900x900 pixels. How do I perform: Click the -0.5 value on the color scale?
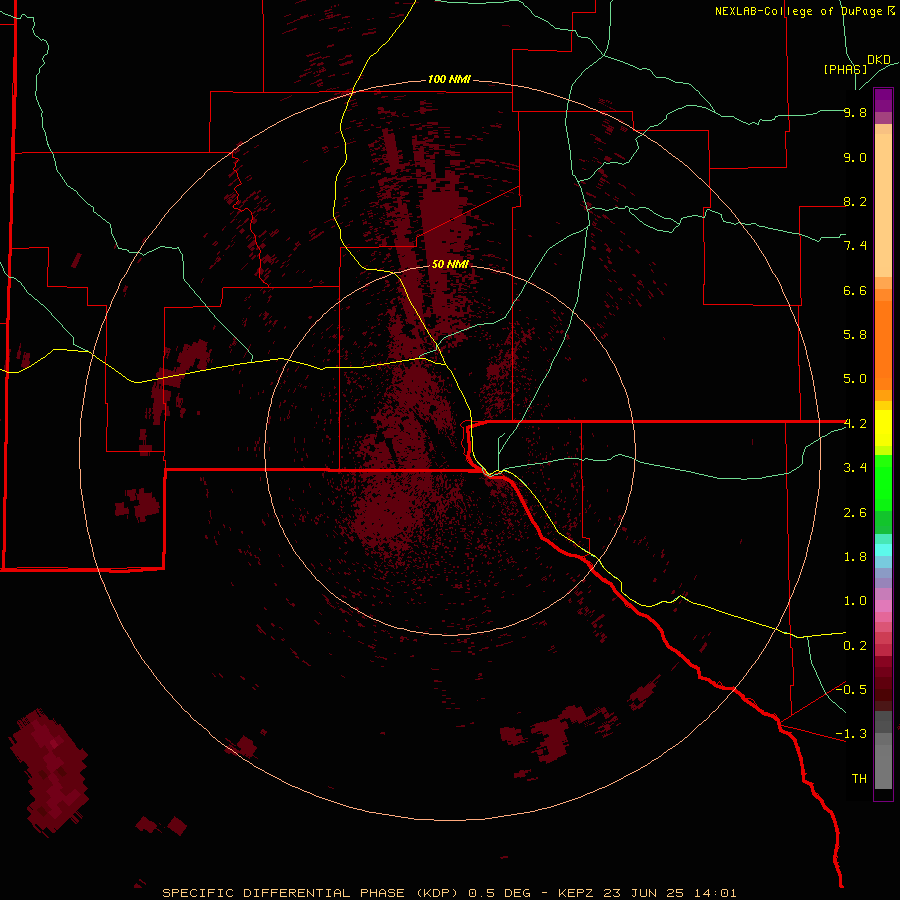coord(851,690)
